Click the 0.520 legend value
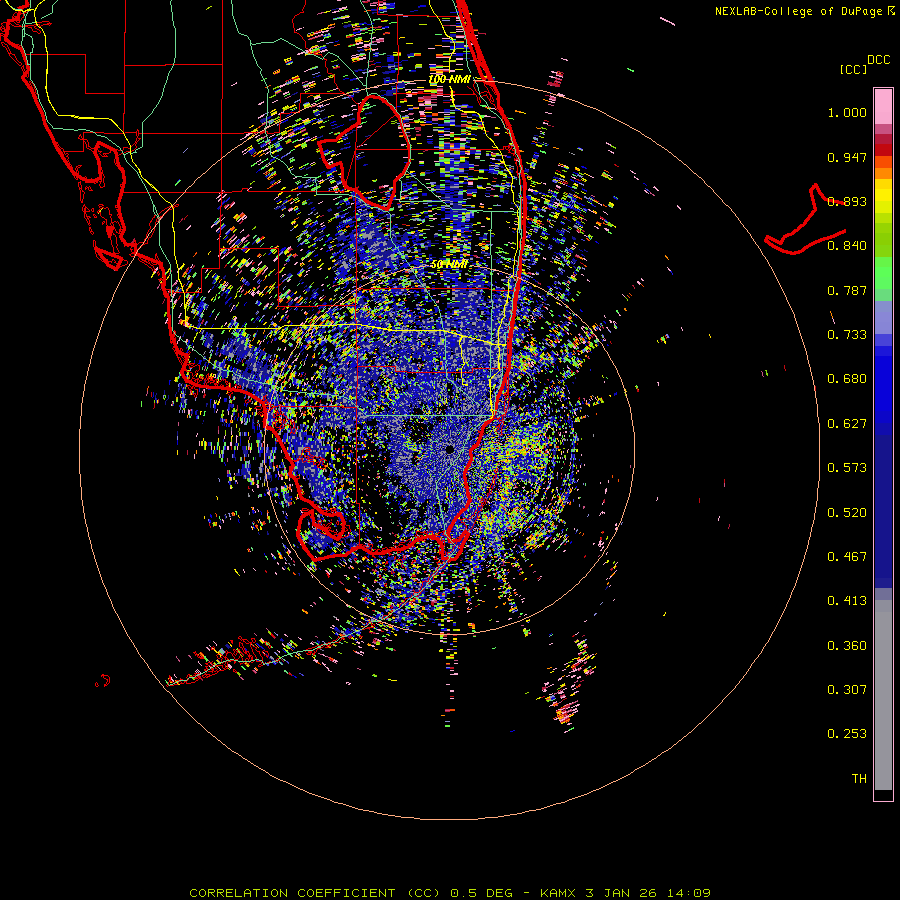This screenshot has width=900, height=900. 847,513
